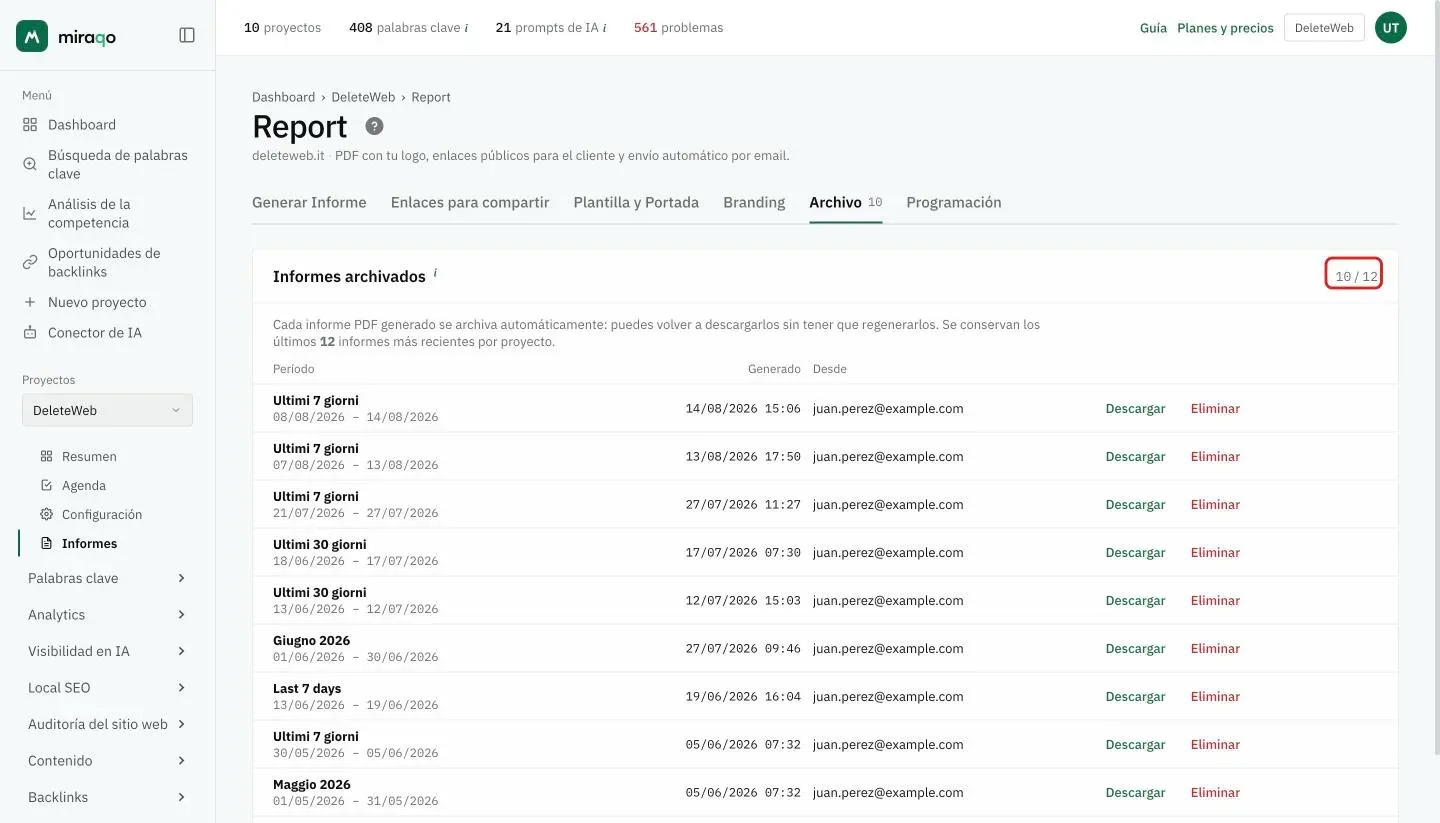Download the Giugno 2026 report
The height and width of the screenshot is (823, 1440).
1135,648
